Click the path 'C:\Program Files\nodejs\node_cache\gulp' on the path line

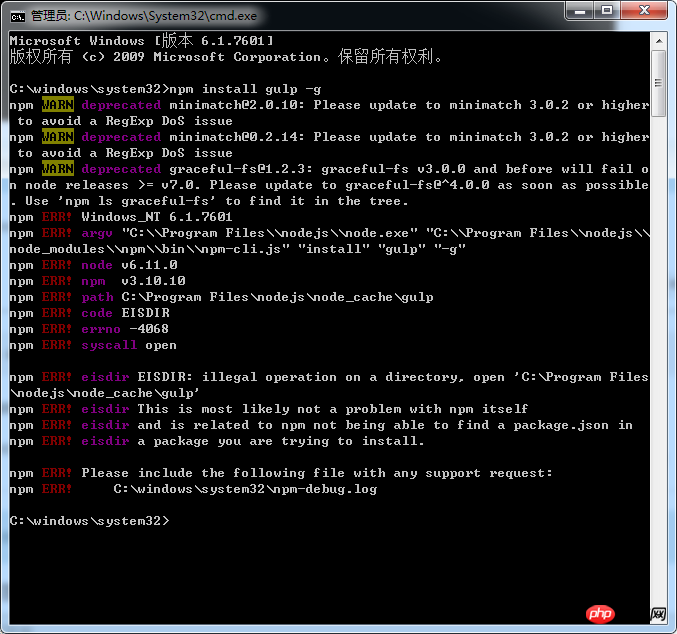tap(278, 297)
